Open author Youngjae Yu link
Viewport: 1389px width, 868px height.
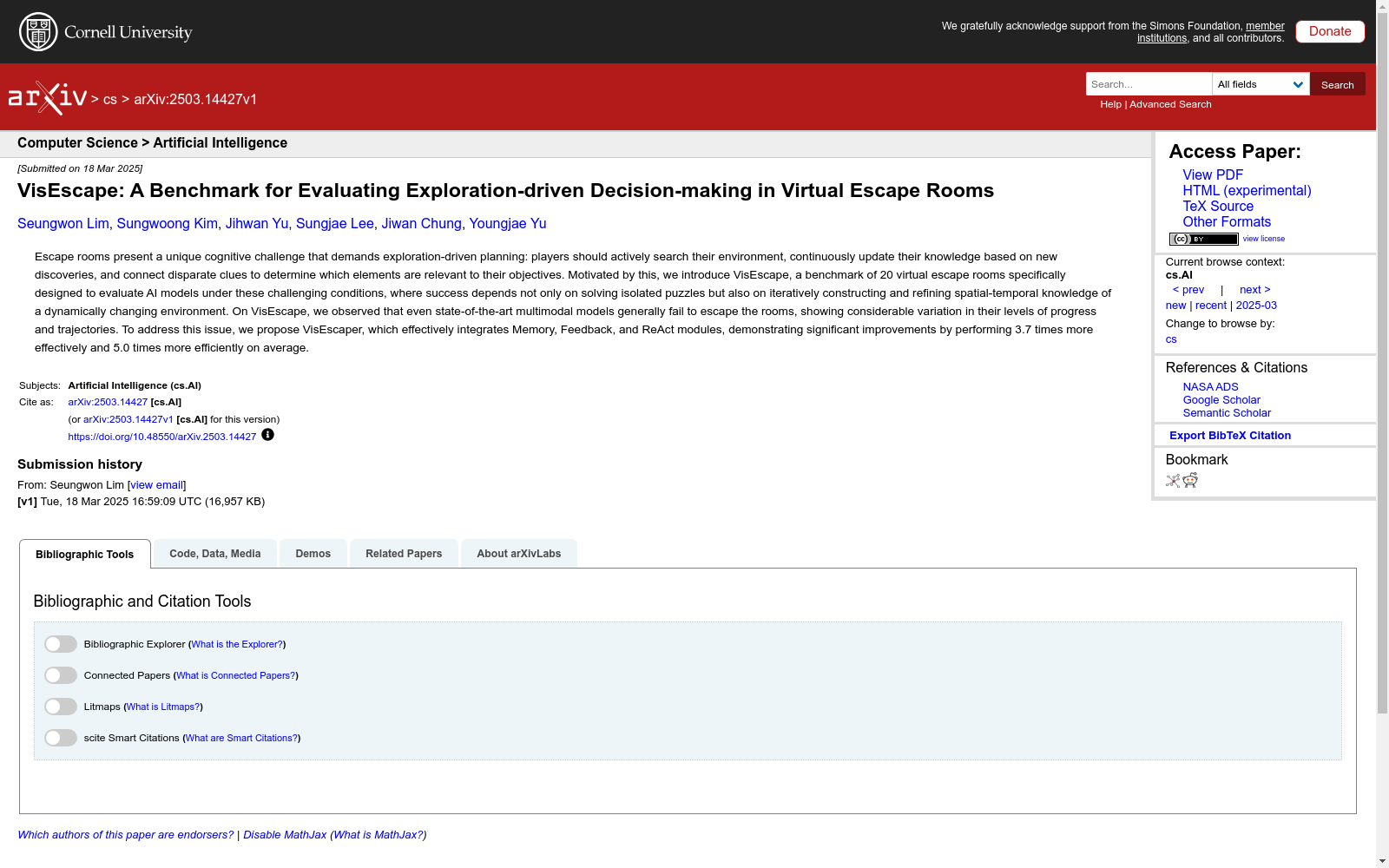coord(508,224)
